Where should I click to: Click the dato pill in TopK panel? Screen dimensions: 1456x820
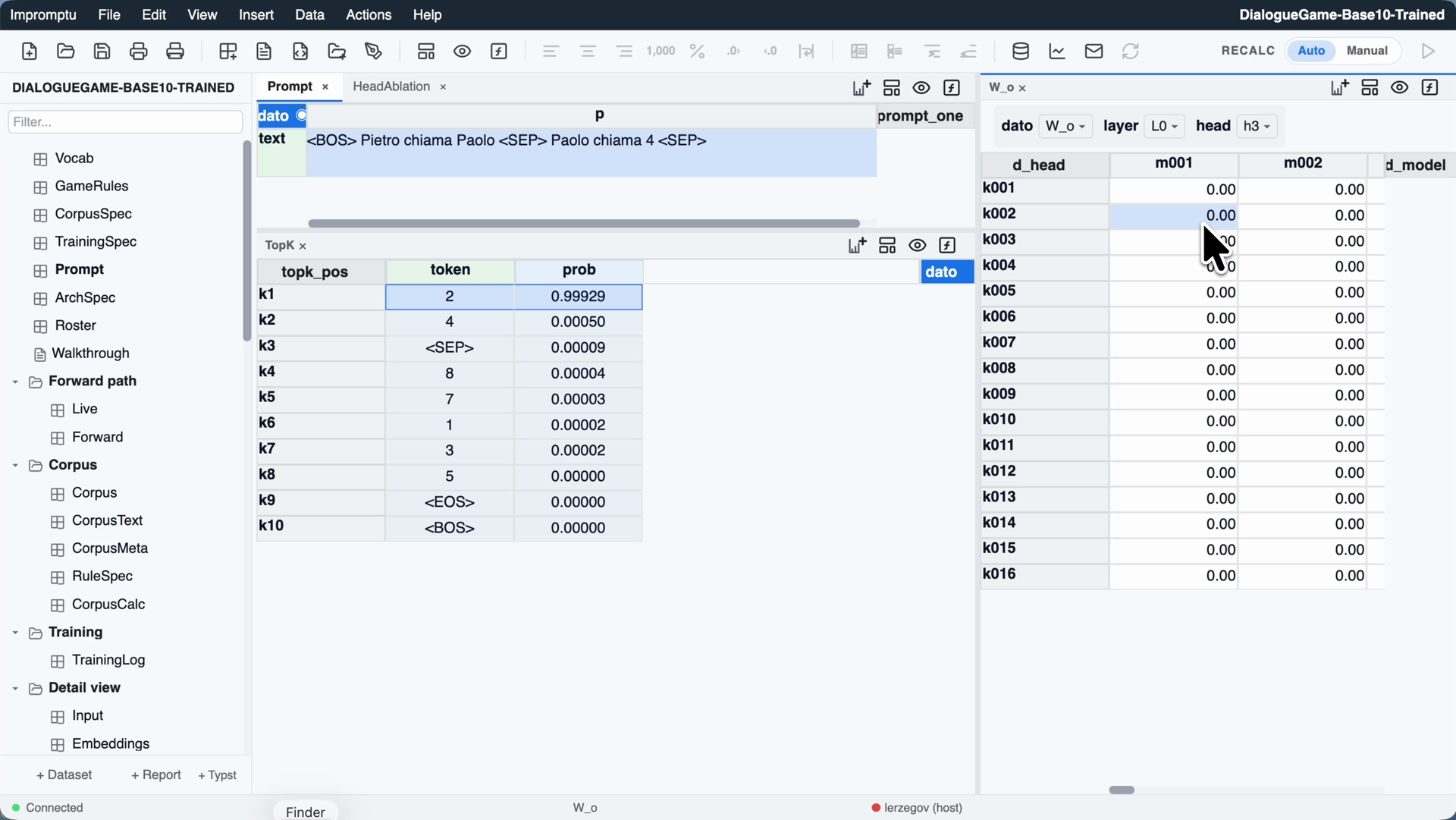click(946, 272)
